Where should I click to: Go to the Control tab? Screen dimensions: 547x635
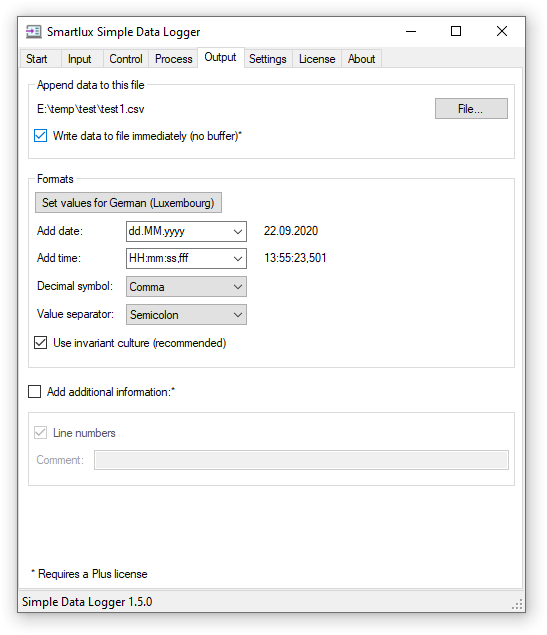click(x=126, y=59)
